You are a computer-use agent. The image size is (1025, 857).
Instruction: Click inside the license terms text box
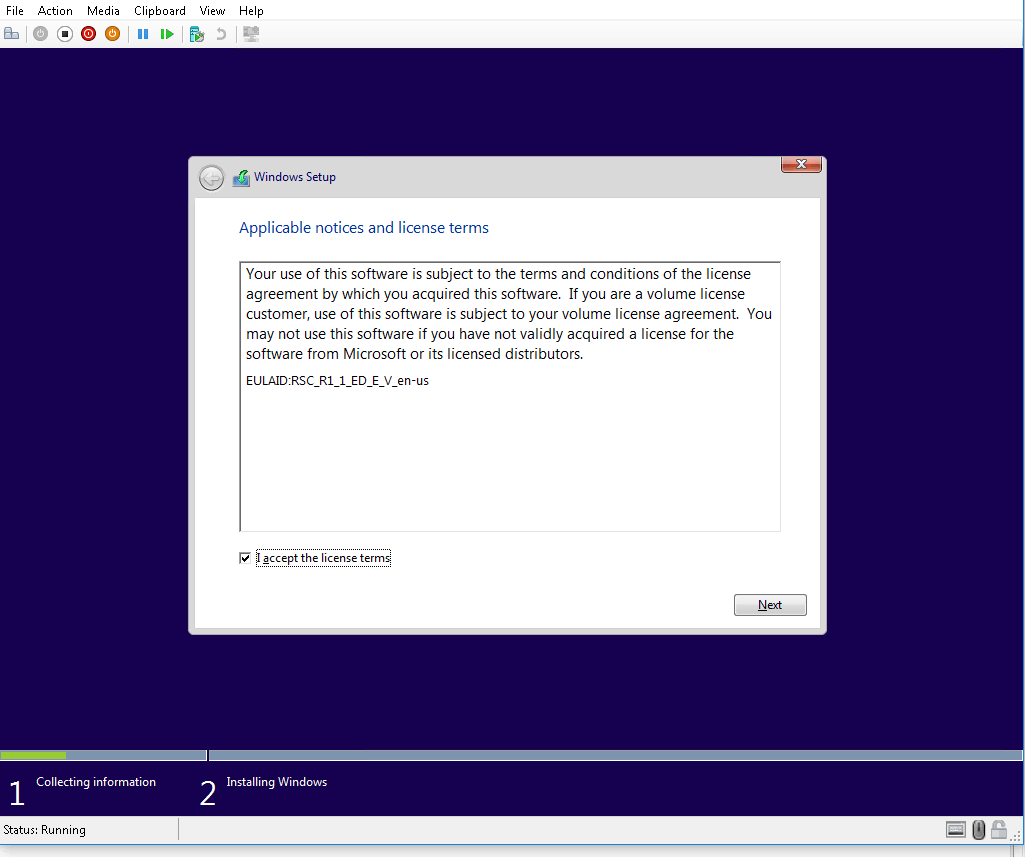pos(510,396)
